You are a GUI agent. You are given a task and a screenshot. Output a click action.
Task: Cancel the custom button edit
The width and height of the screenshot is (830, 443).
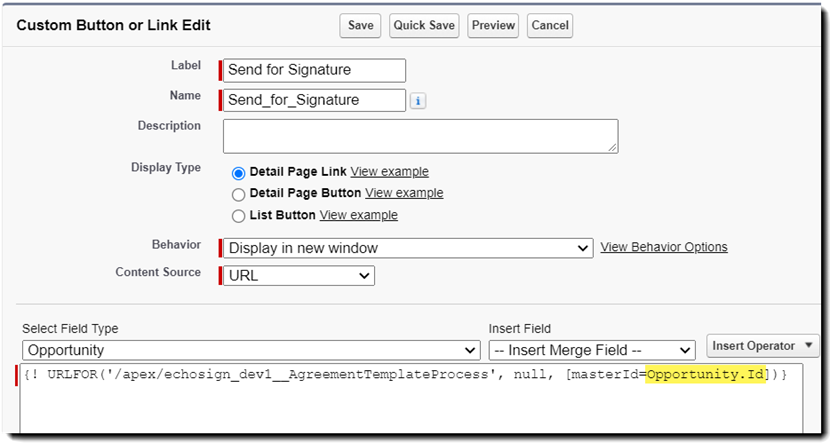pos(550,25)
